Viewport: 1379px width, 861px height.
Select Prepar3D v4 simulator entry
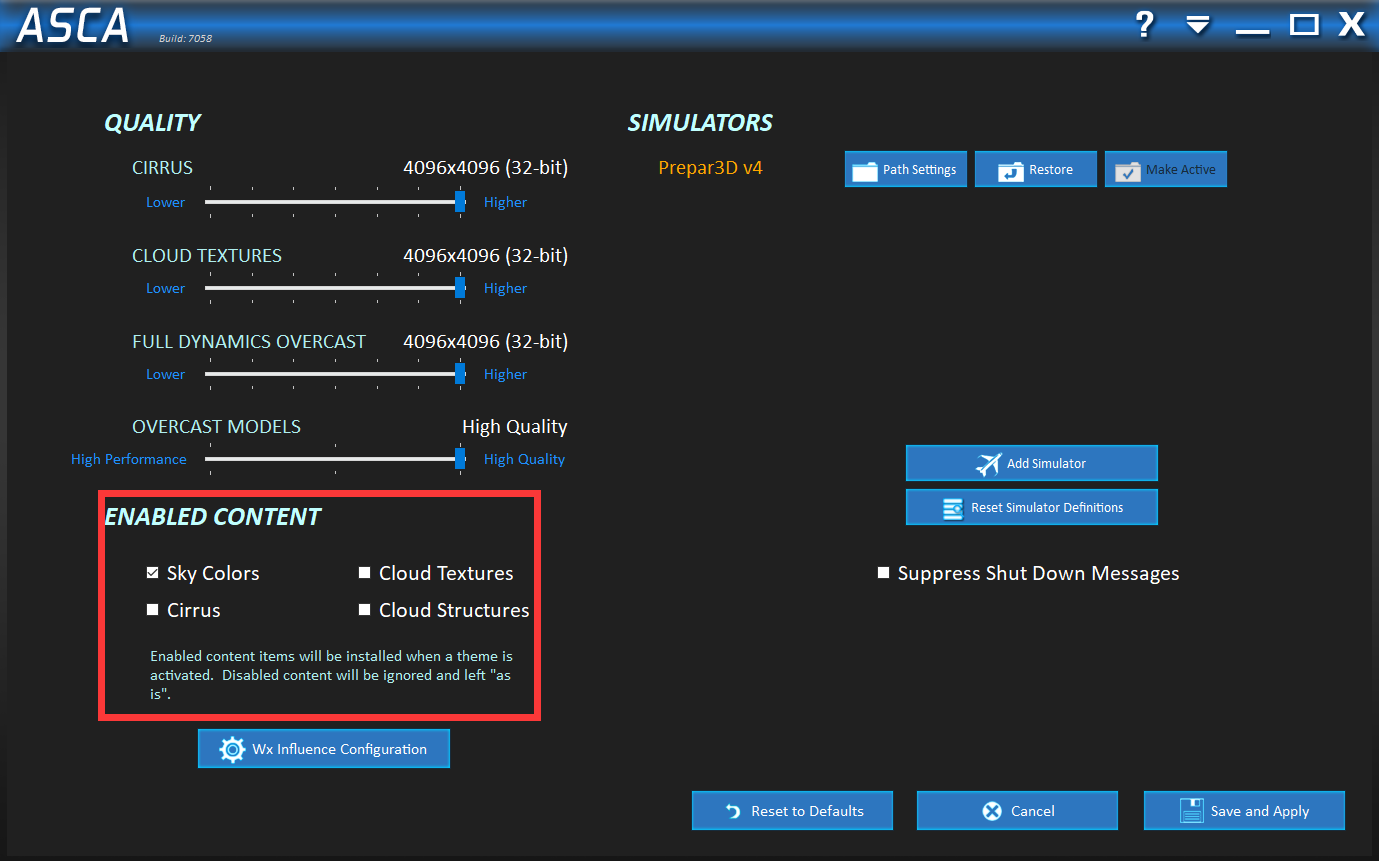[710, 168]
